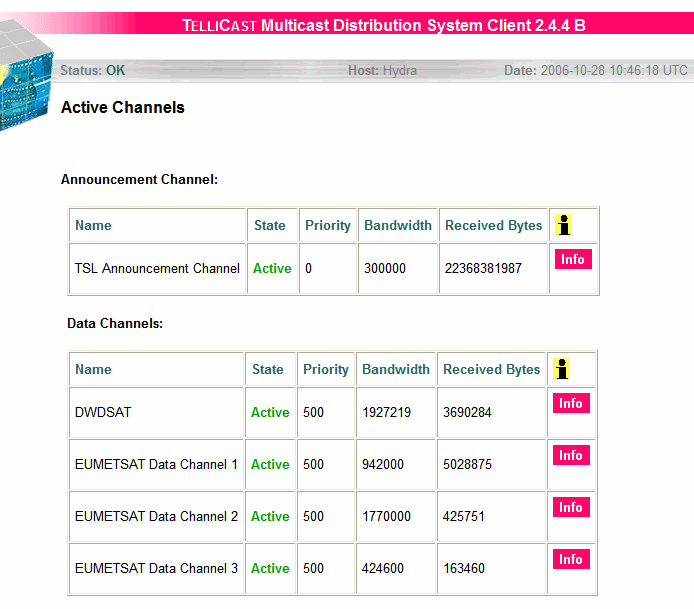Click 'State' header in Announcement Channel table
The image size is (694, 609).
click(270, 225)
